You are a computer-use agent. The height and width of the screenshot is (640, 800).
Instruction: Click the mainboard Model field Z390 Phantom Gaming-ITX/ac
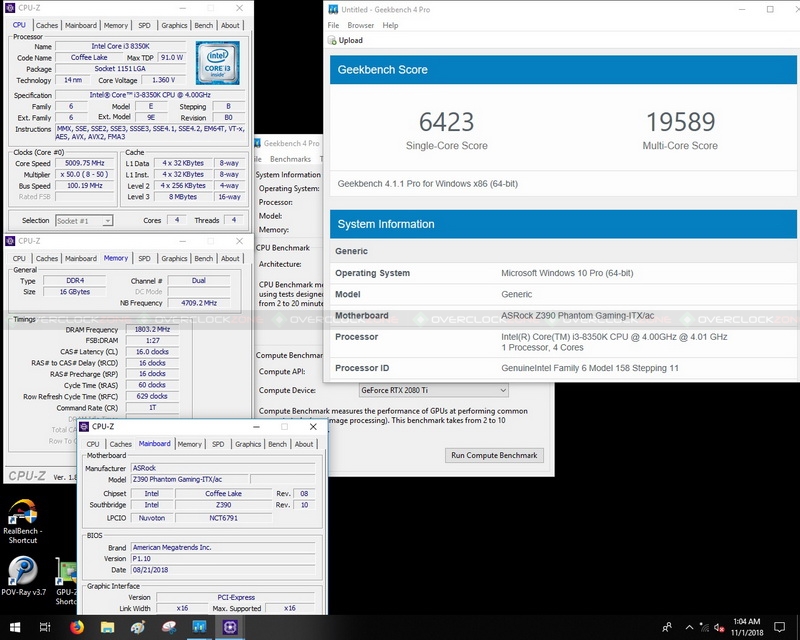click(190, 479)
